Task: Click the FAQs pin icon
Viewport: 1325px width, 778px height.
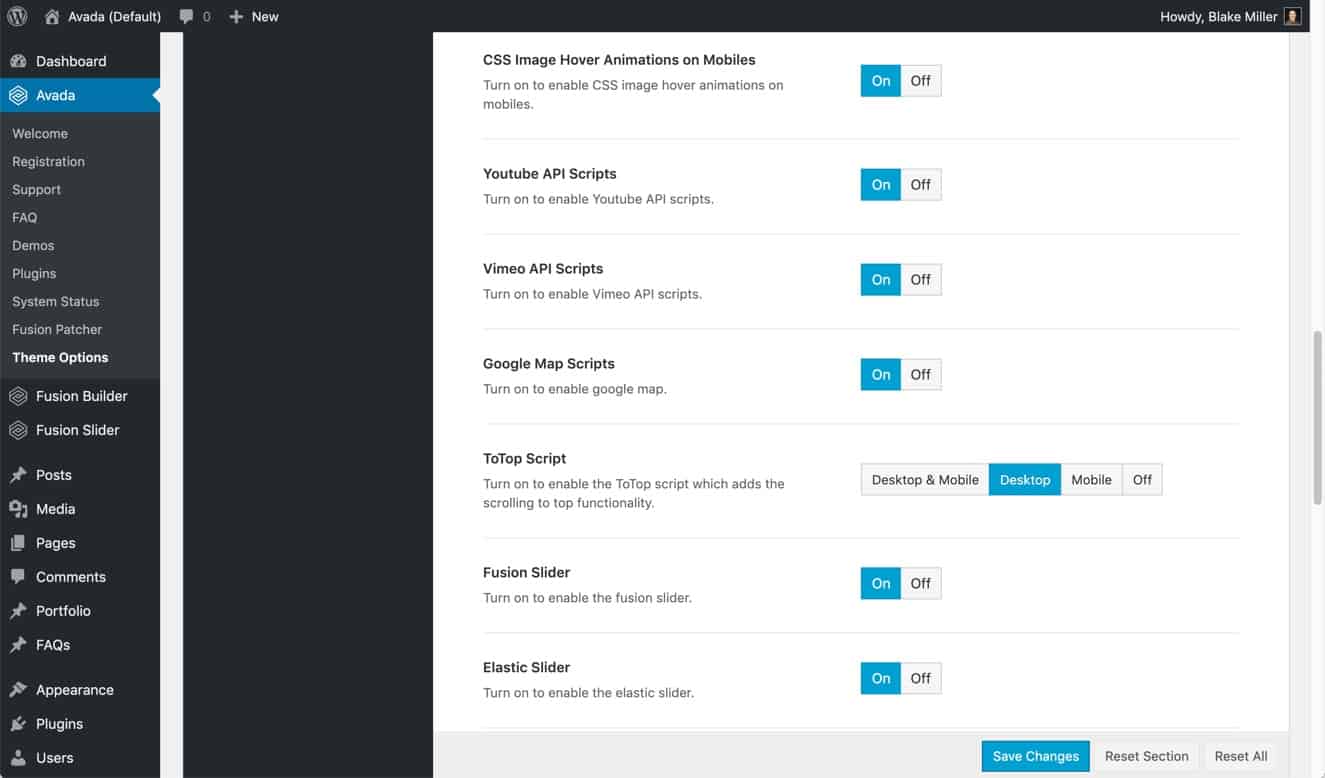Action: (18, 645)
